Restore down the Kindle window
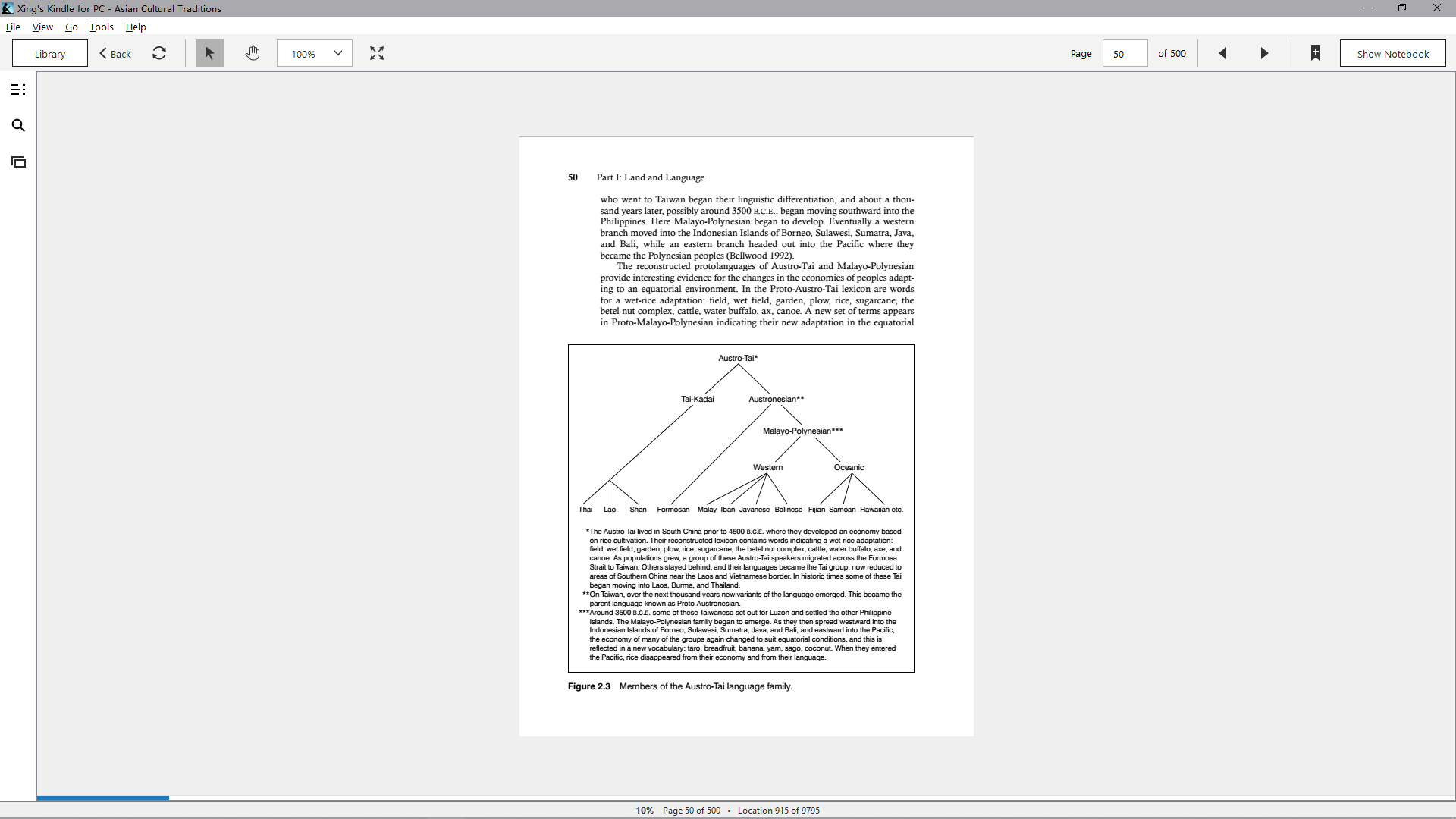Viewport: 1456px width, 819px height. (1402, 8)
